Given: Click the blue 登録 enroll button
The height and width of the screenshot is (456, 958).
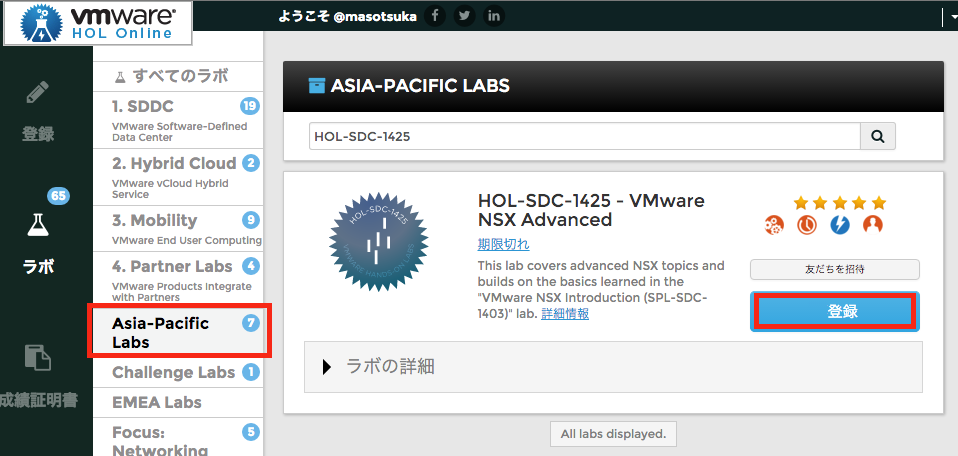Looking at the screenshot, I should pos(835,312).
